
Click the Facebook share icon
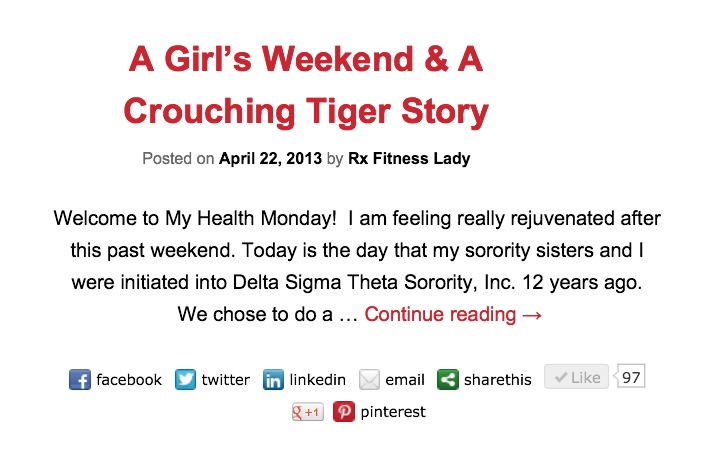pyautogui.click(x=80, y=379)
